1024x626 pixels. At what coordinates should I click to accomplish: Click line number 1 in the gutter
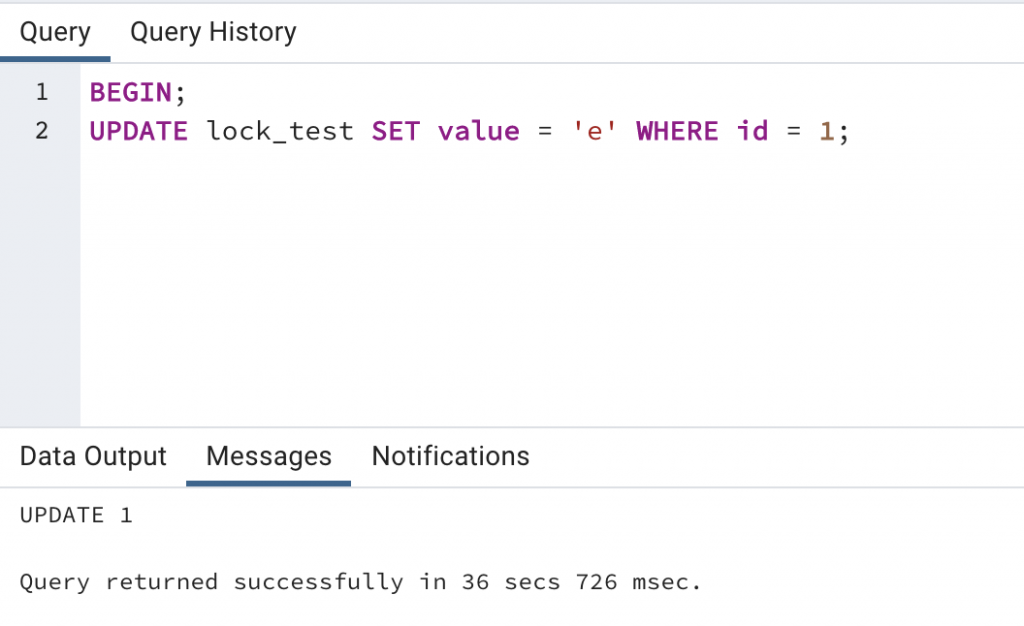pos(41,93)
